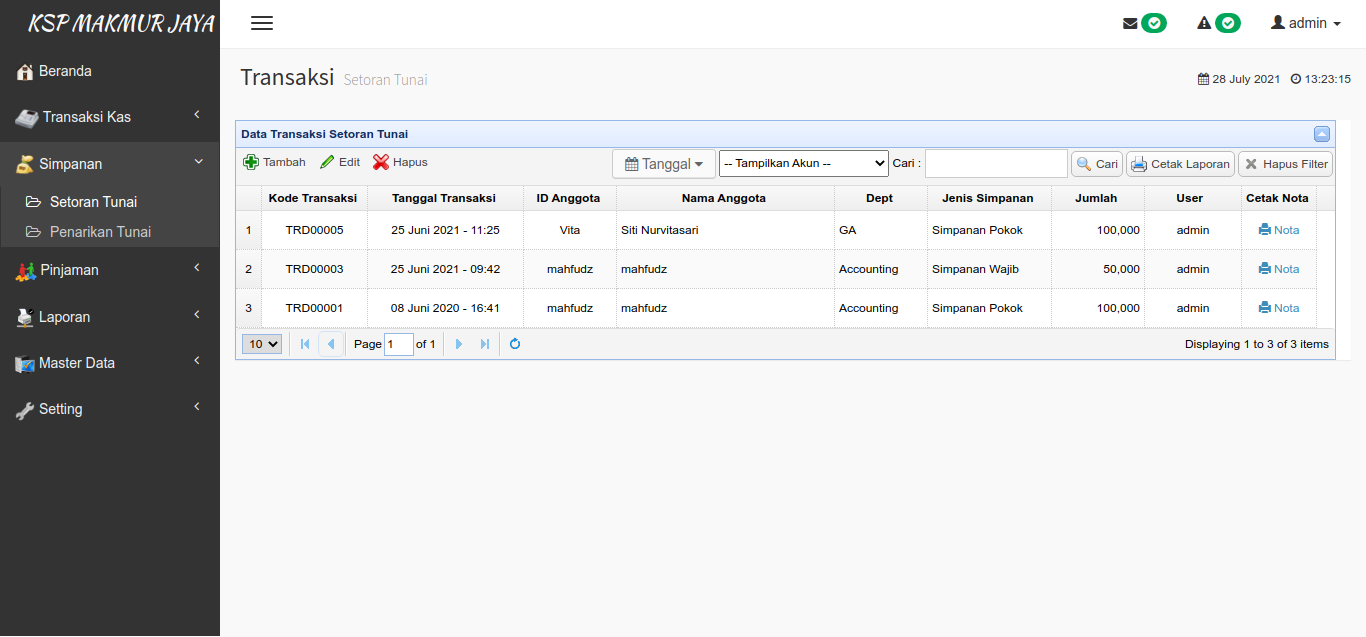This screenshot has width=1366, height=637.
Task: Print Nota for TRD00003
Action: 1279,269
